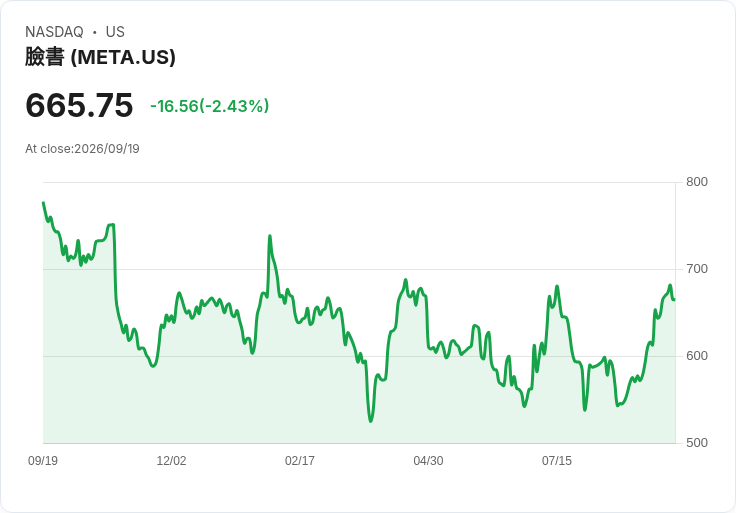Click the 04/30 x-axis date label
Image resolution: width=736 pixels, height=513 pixels.
tap(428, 461)
